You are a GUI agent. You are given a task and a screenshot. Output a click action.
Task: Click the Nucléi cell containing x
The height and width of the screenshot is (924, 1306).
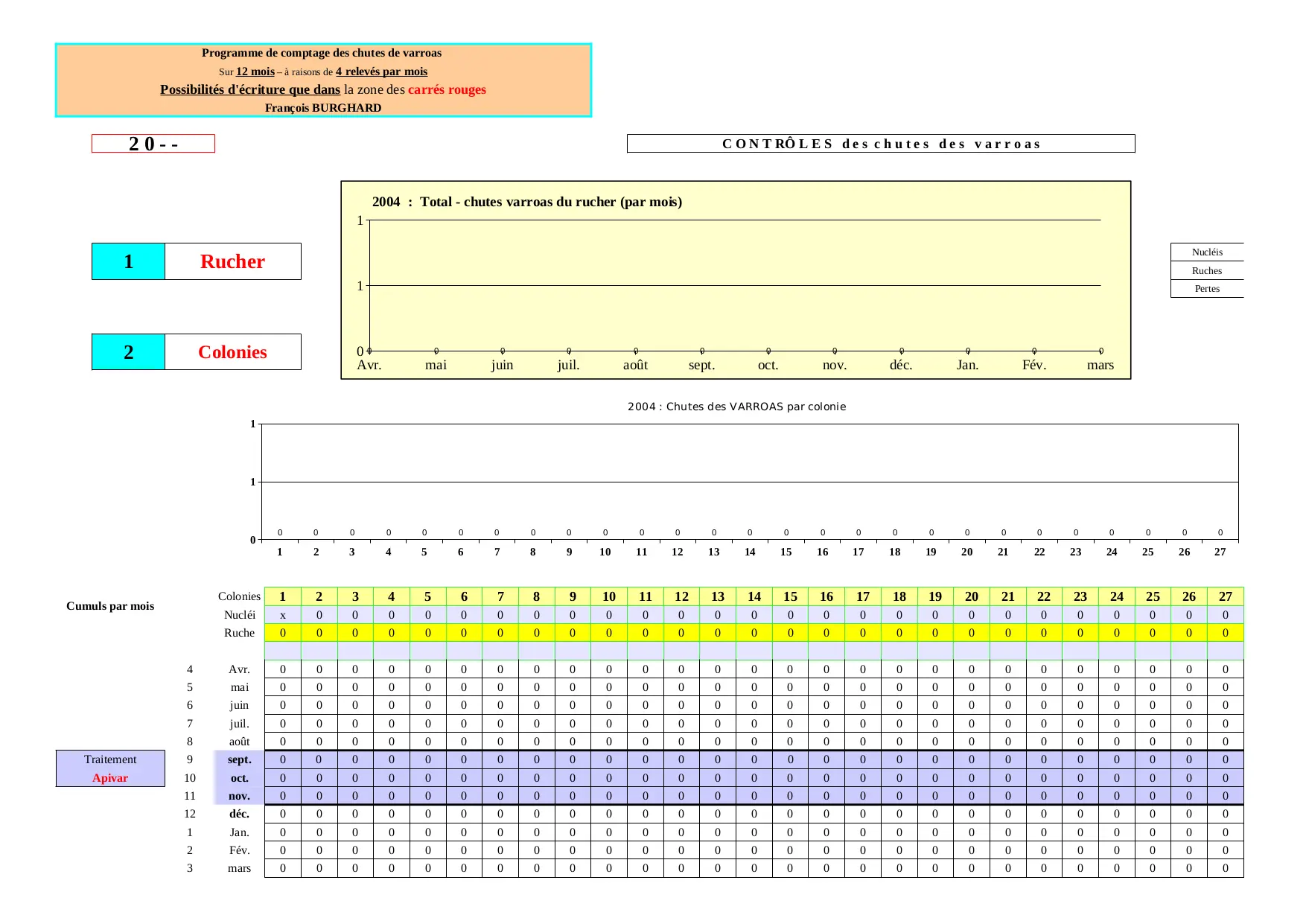point(283,615)
